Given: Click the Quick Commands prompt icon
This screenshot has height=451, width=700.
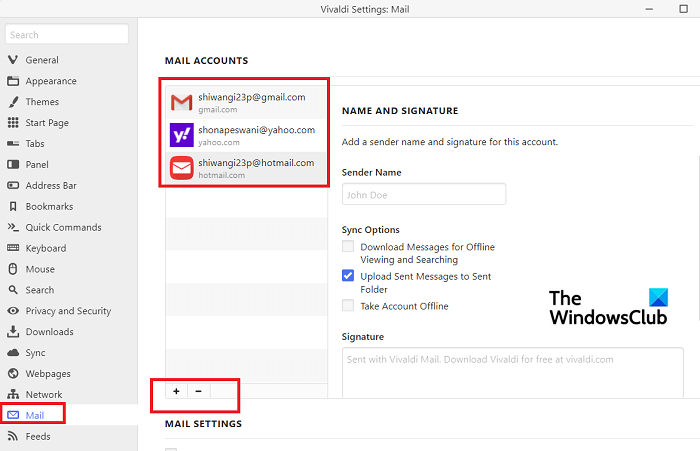Looking at the screenshot, I should 13,227.
